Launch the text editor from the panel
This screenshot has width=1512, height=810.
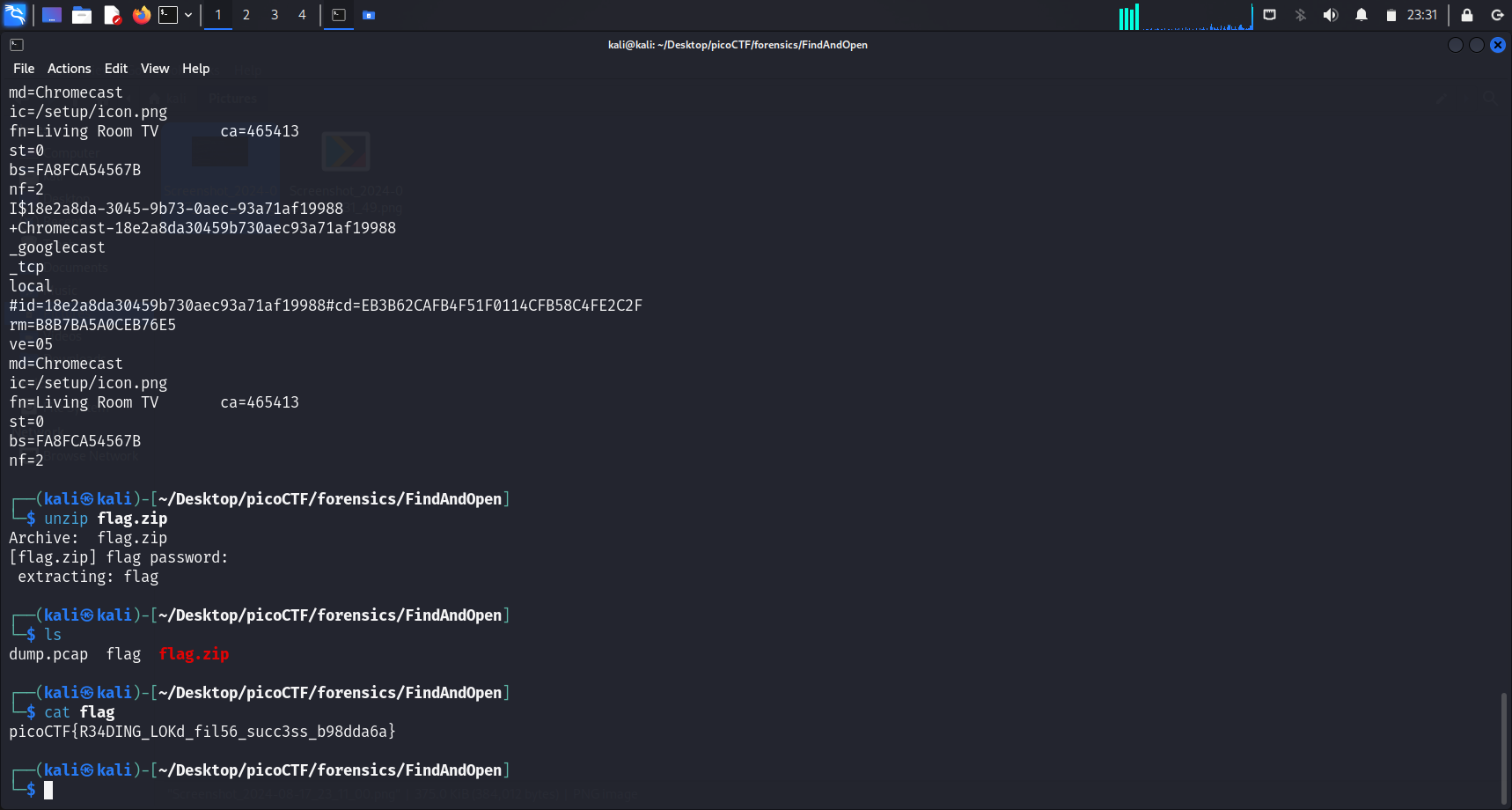(x=112, y=15)
